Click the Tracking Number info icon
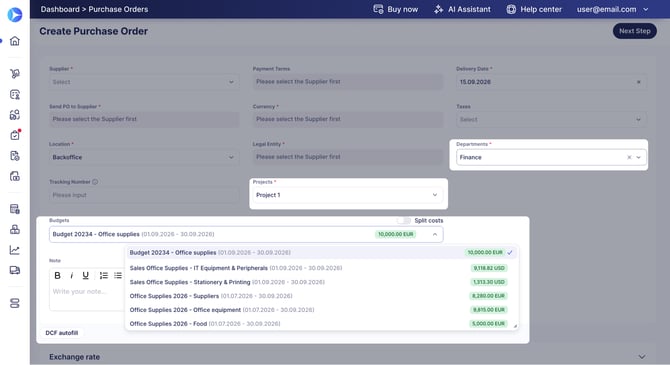This screenshot has height=365, width=670. pyautogui.click(x=95, y=182)
